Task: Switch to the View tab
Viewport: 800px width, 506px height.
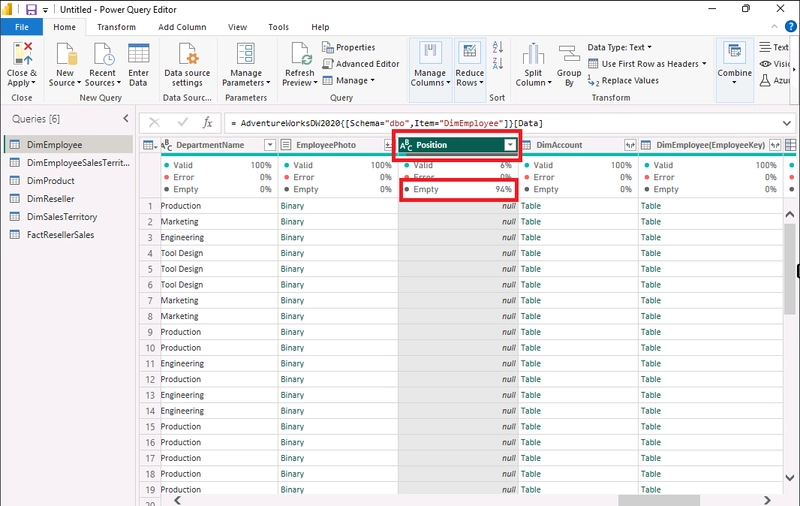Action: coord(237,27)
